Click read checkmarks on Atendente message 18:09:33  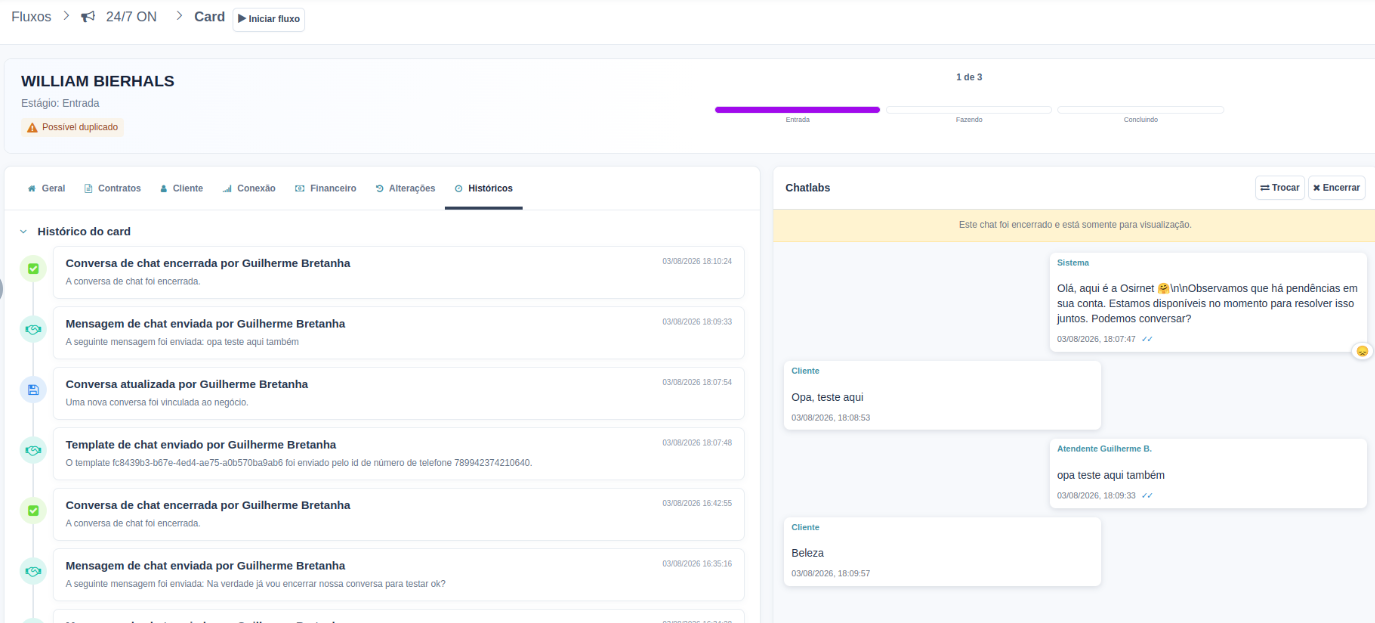pyautogui.click(x=1147, y=495)
